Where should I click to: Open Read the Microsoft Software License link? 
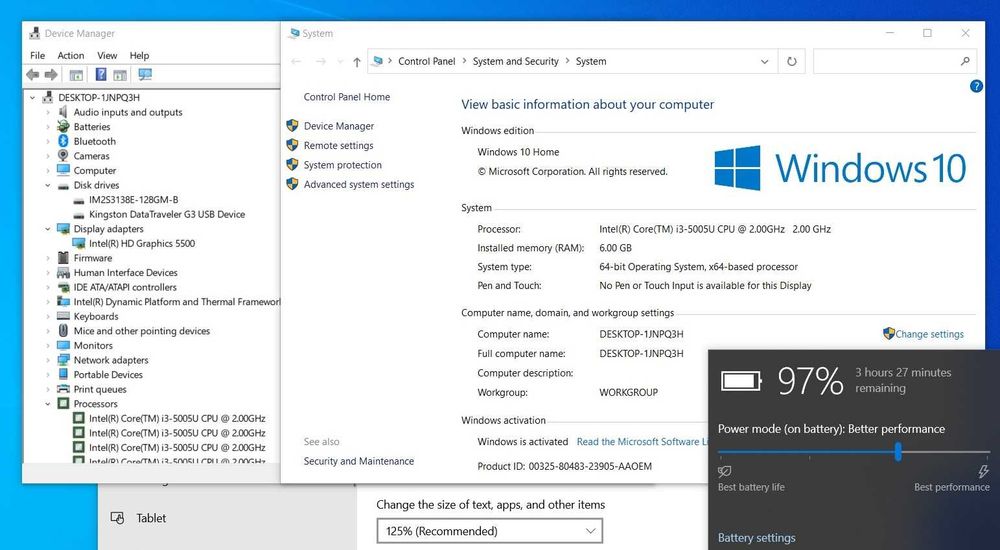642,442
